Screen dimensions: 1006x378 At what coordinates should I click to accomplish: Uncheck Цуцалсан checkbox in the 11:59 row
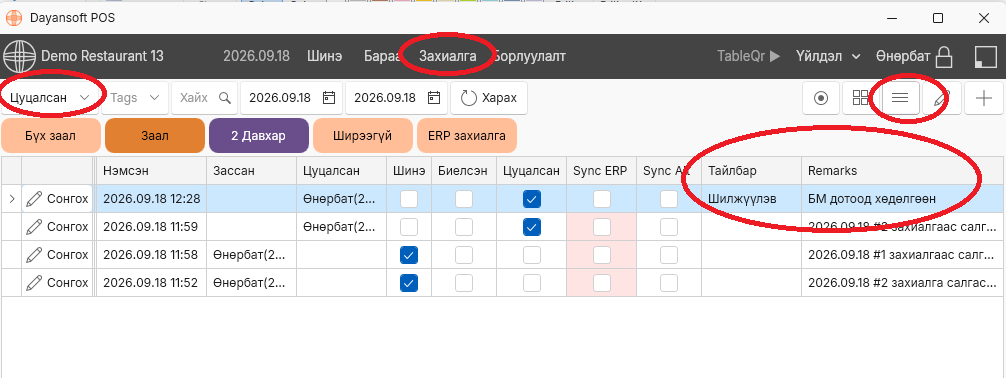(x=532, y=227)
